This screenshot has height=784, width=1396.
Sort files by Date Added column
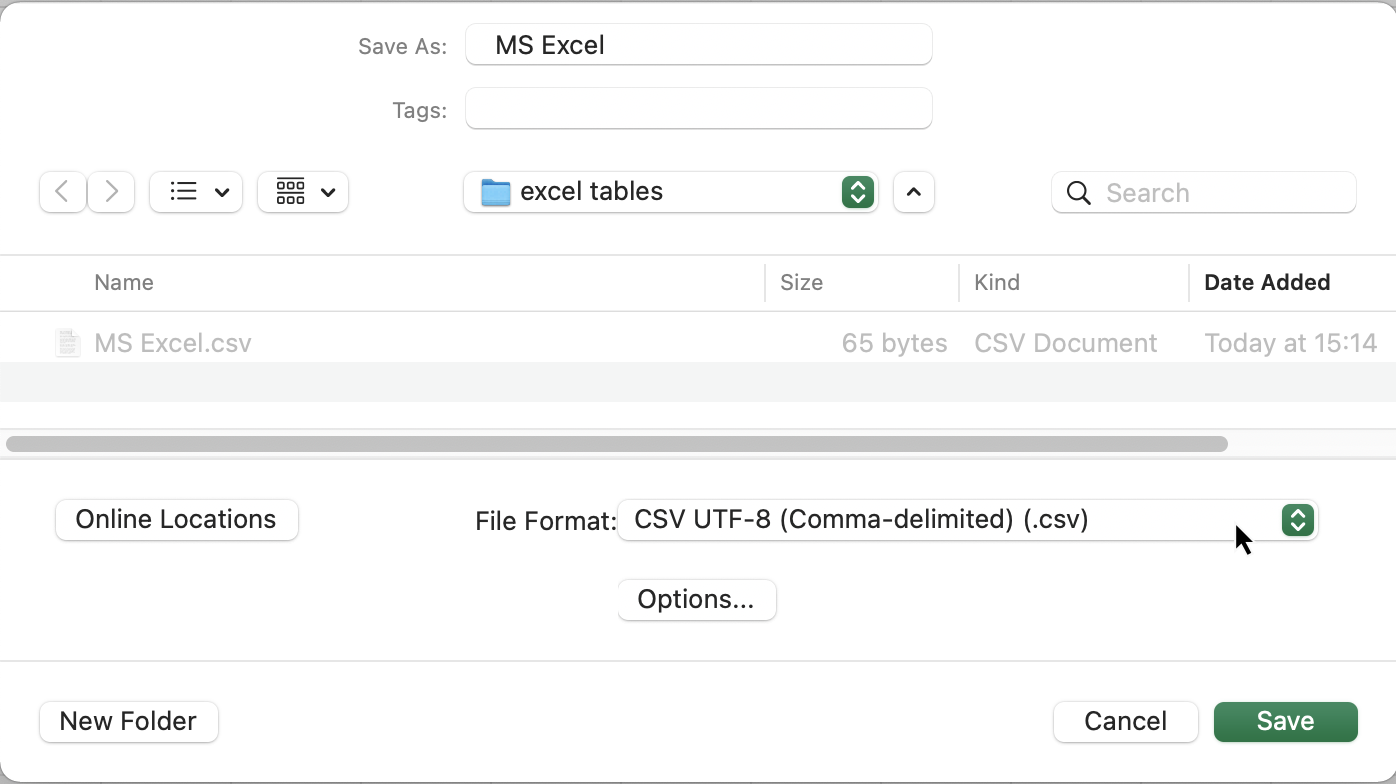coord(1267,283)
